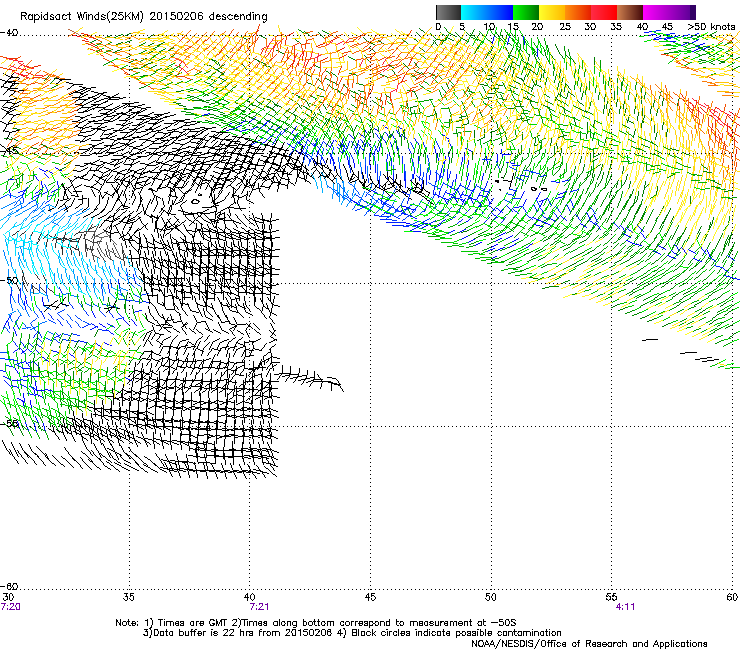
Task: Click the '-55' latitude axis label
Action: (9, 423)
